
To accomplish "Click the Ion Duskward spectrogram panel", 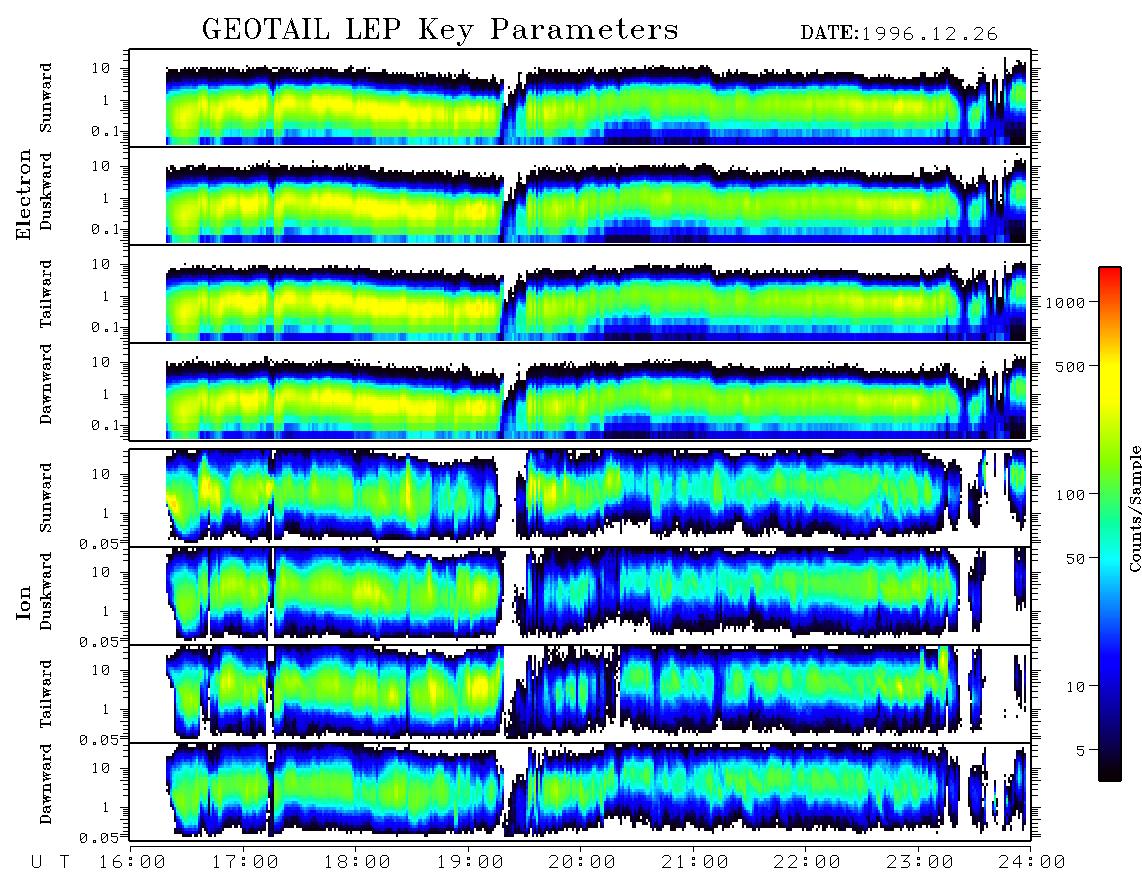I will [580, 596].
